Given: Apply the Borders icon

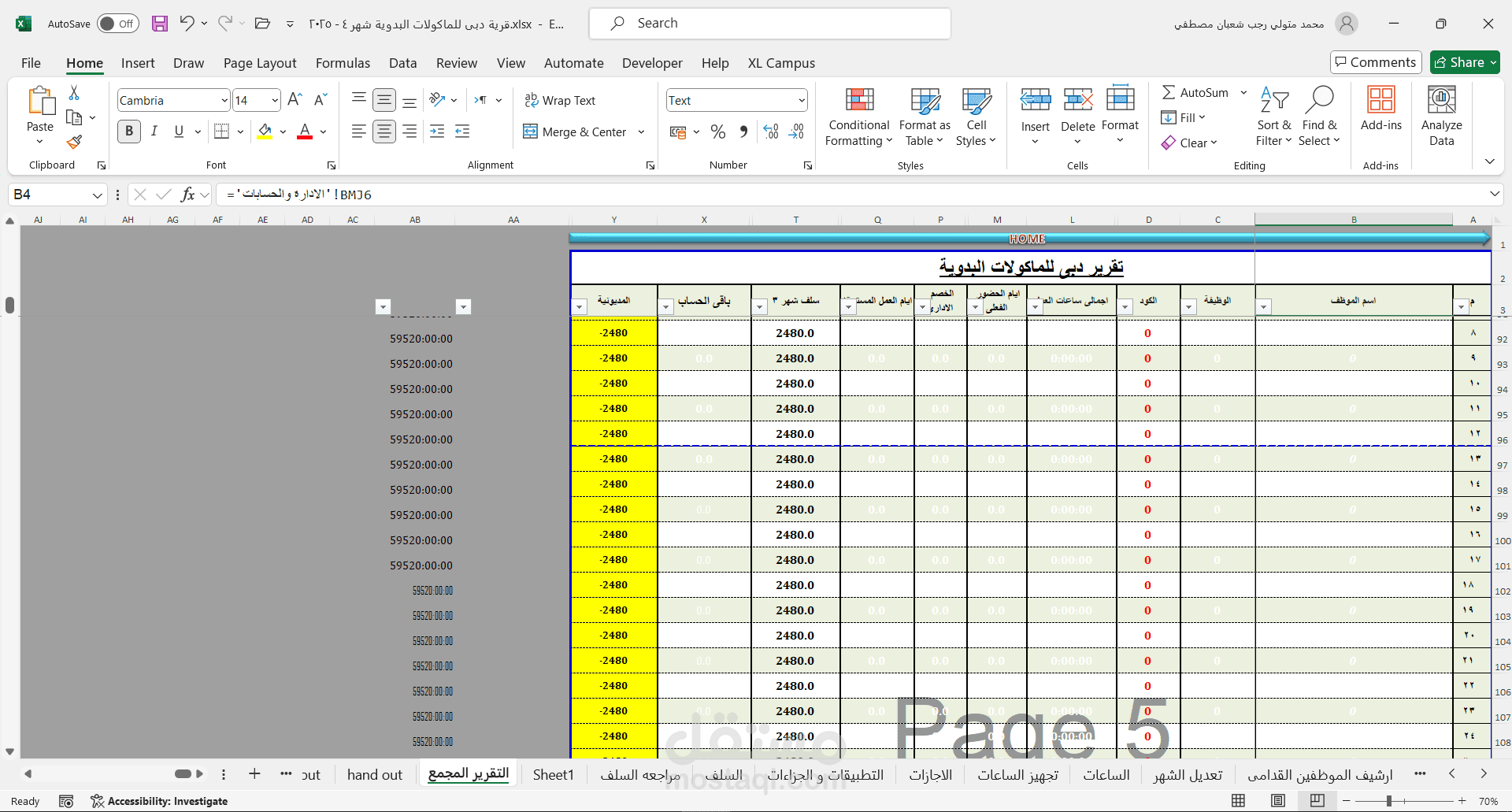Looking at the screenshot, I should point(222,132).
